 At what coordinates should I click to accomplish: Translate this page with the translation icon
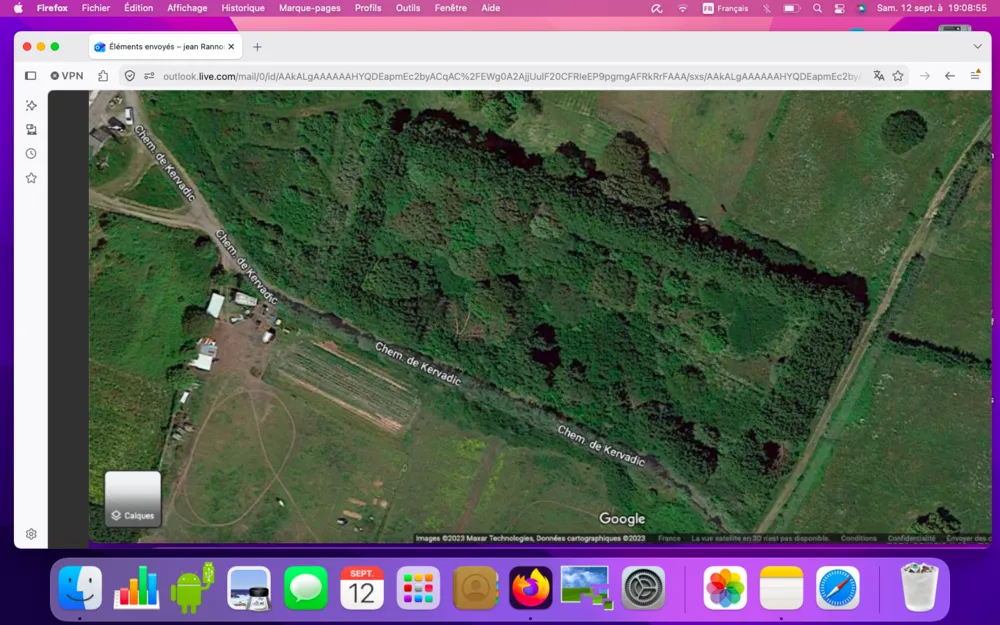pos(879,76)
